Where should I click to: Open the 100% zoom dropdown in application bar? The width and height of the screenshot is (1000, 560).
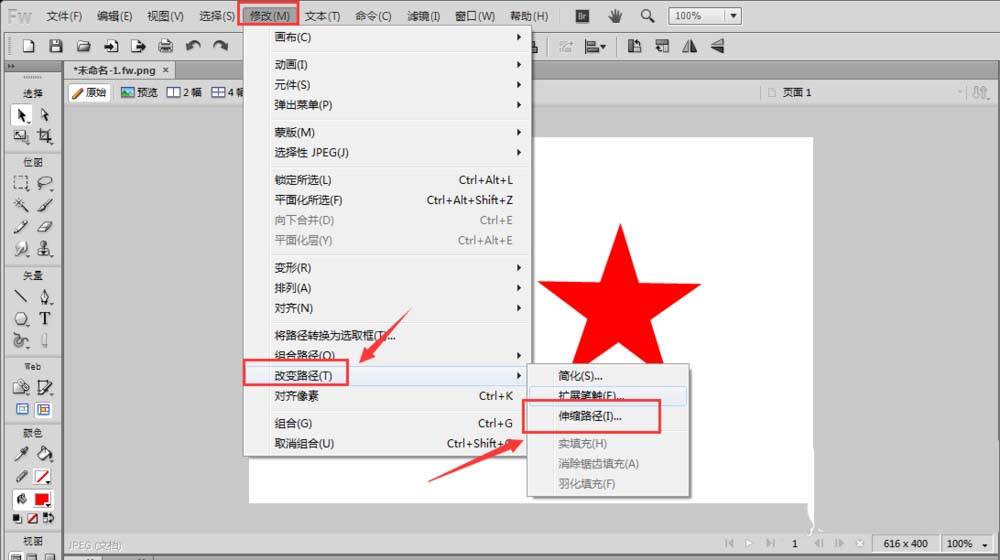(x=733, y=16)
